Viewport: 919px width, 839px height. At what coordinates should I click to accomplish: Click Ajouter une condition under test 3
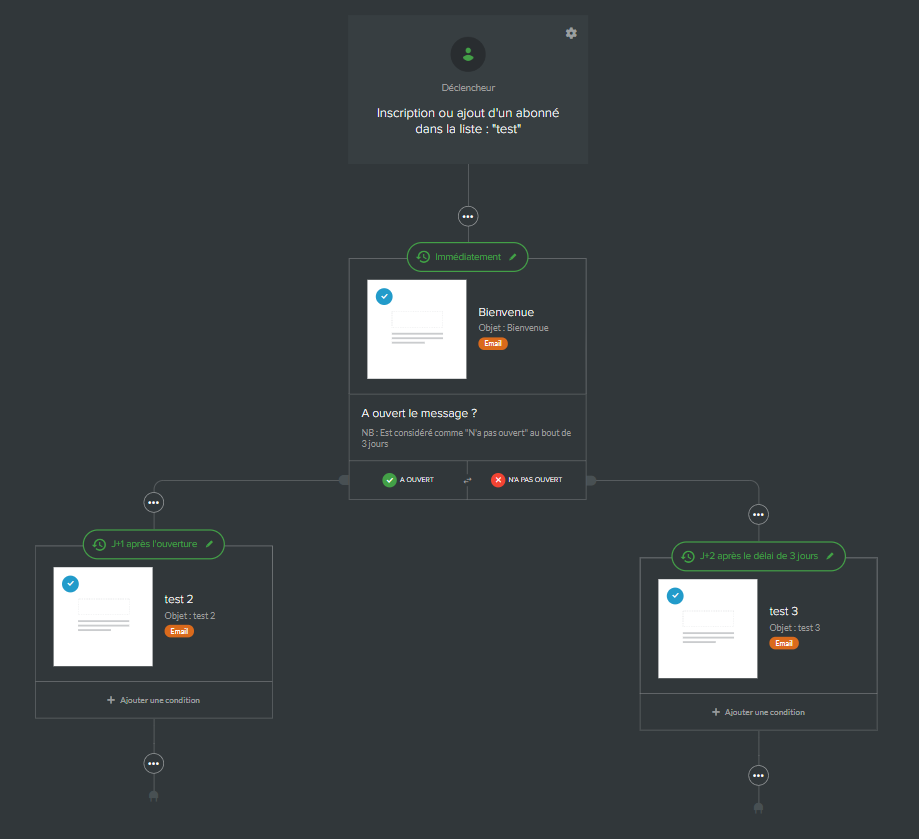pos(758,712)
